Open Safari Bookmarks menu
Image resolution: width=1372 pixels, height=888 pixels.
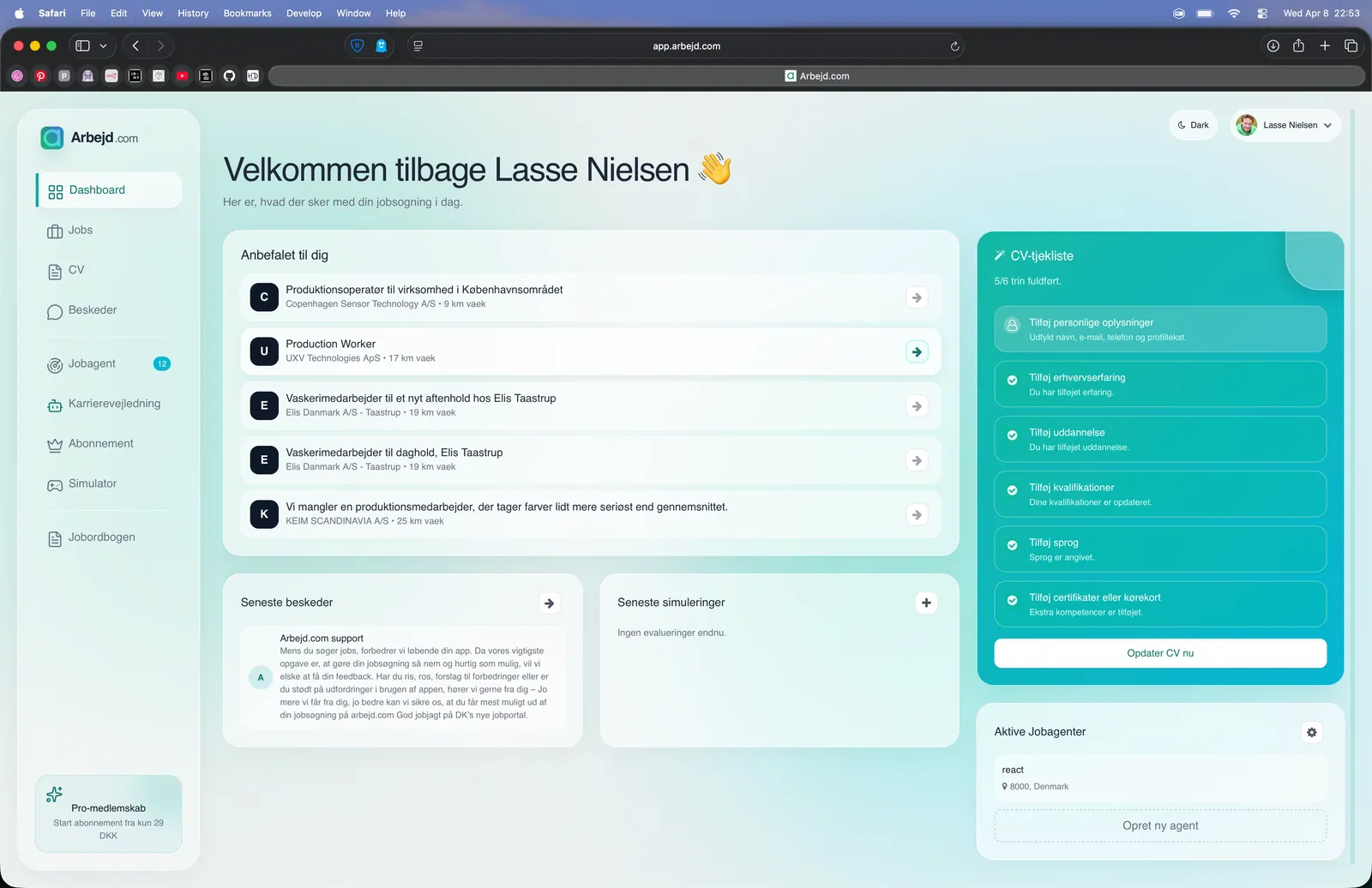[x=247, y=14]
